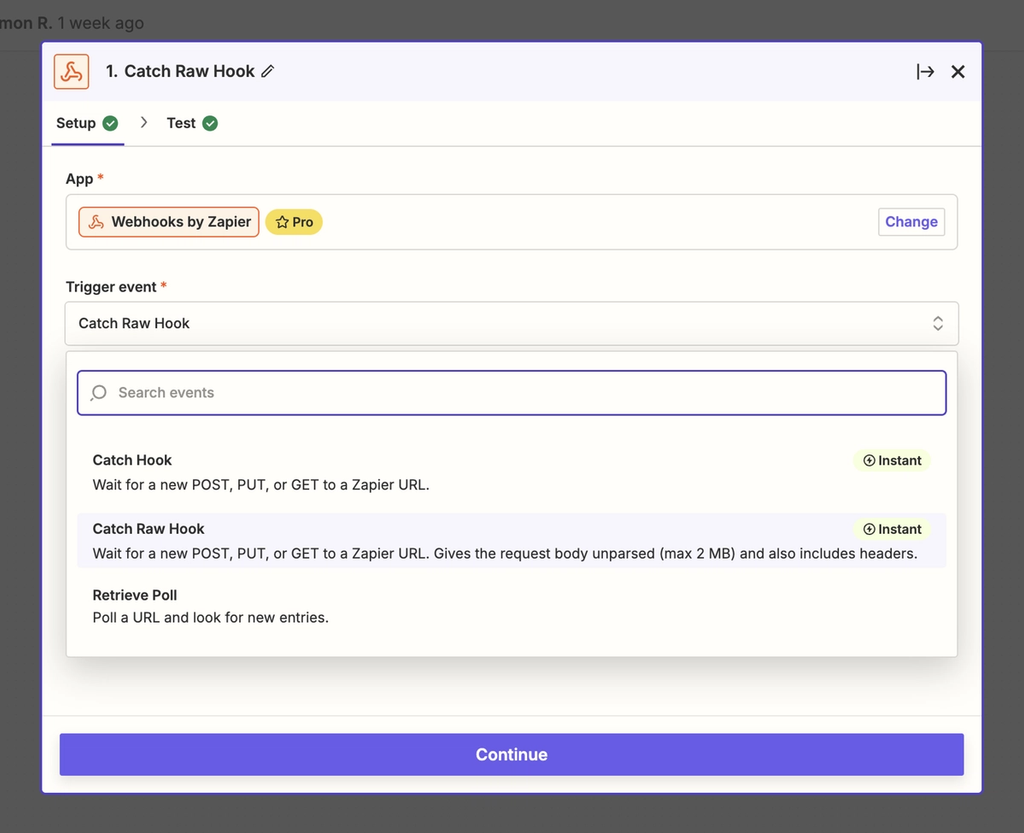
Task: Click Instant badge on Catch Raw Hook
Action: 891,529
